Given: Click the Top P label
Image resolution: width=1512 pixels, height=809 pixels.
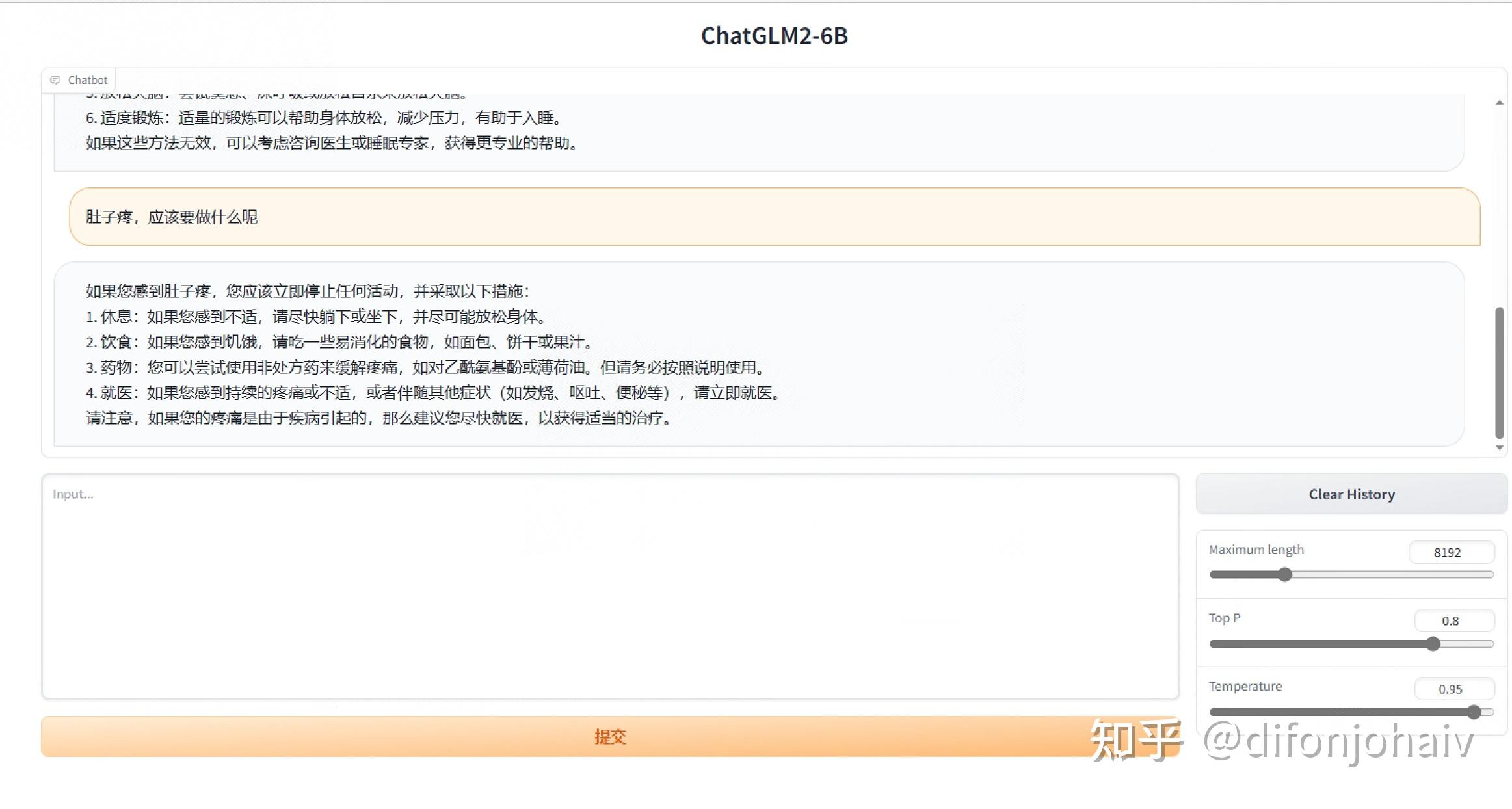Looking at the screenshot, I should coord(1224,618).
